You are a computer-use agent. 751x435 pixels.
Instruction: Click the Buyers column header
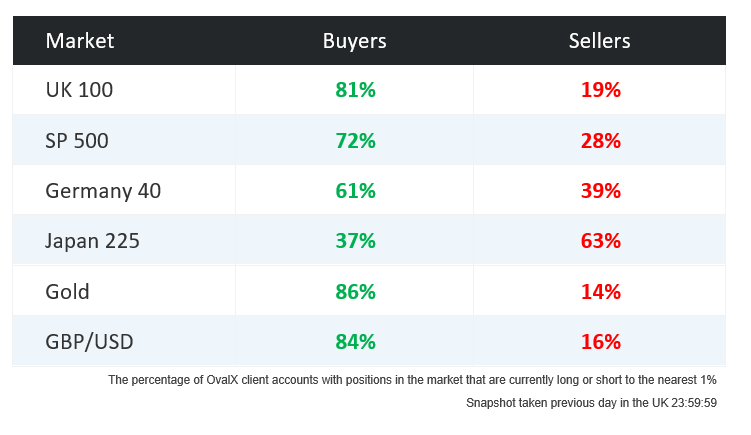pyautogui.click(x=354, y=41)
